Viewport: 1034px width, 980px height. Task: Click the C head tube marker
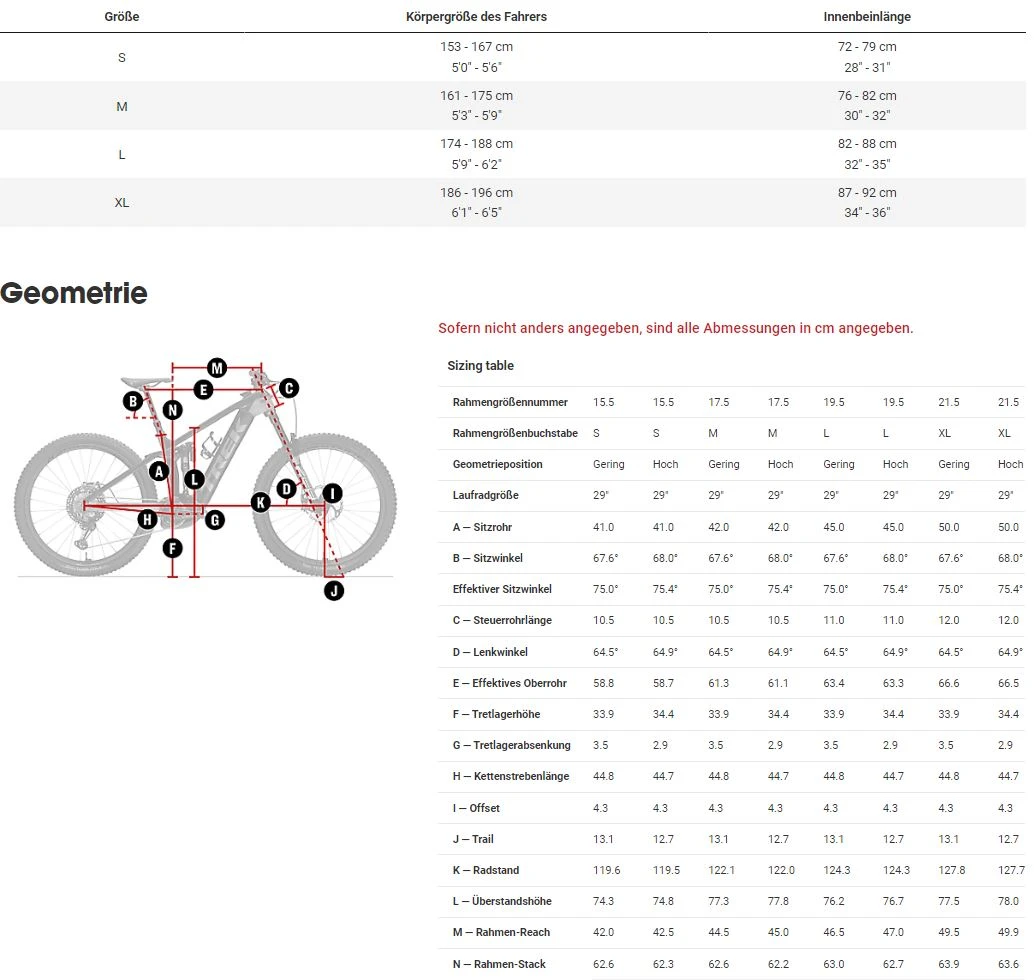(288, 389)
